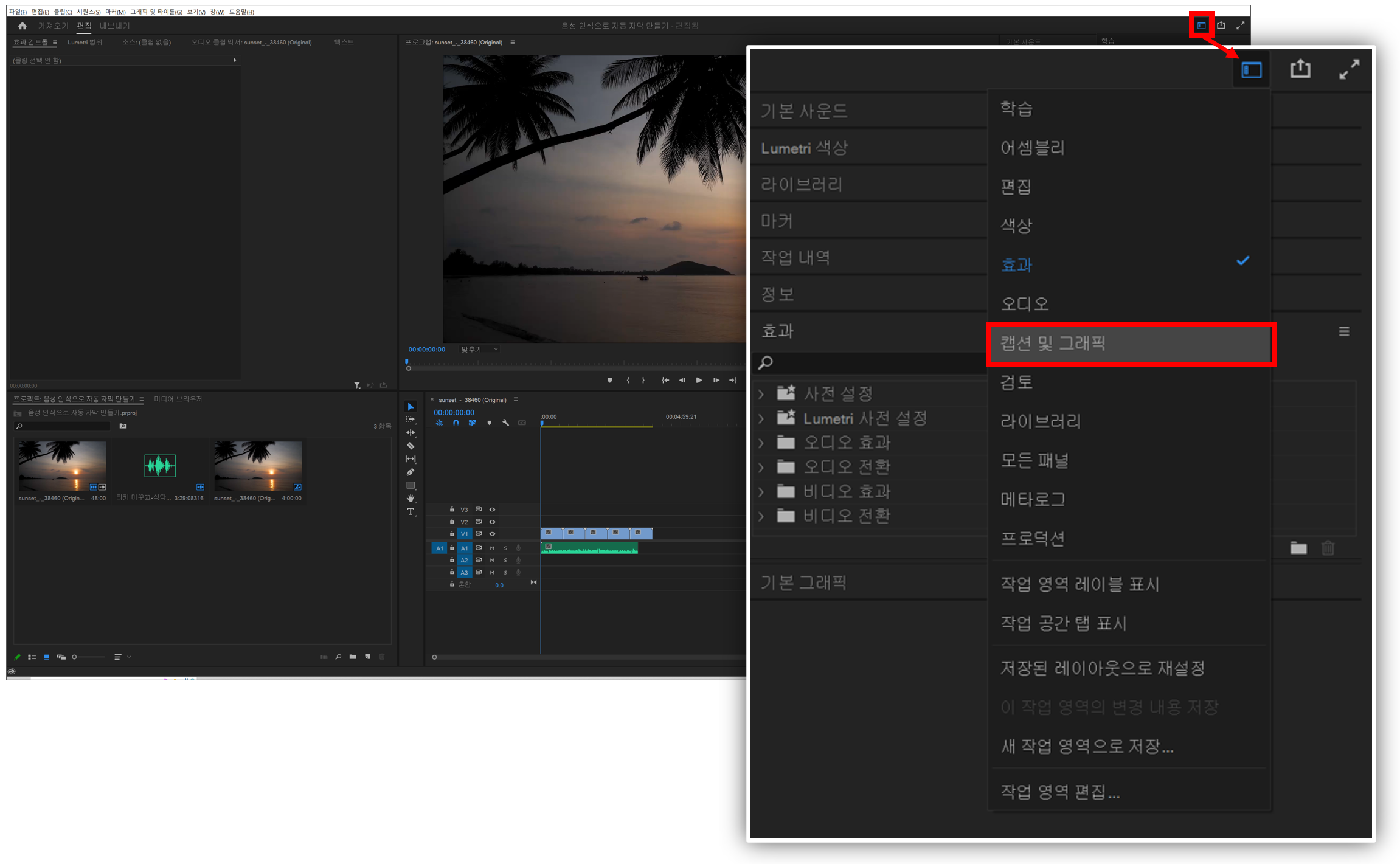Open the zoom fit dropdown under program monitor
1400x864 pixels.
[x=479, y=350]
